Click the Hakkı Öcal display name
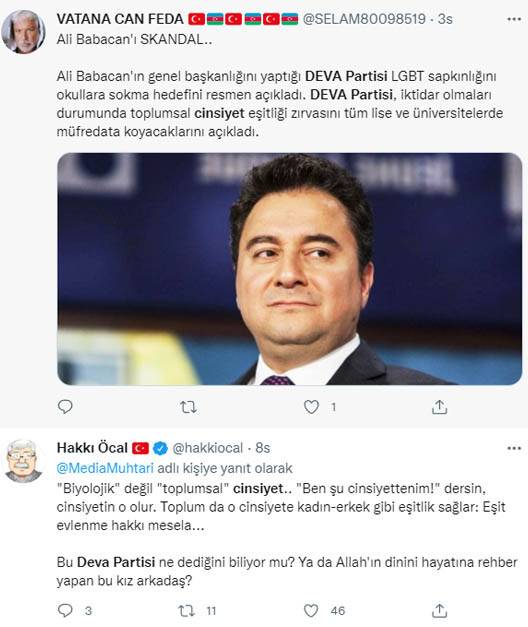Screen dimensions: 528x627 point(92,448)
